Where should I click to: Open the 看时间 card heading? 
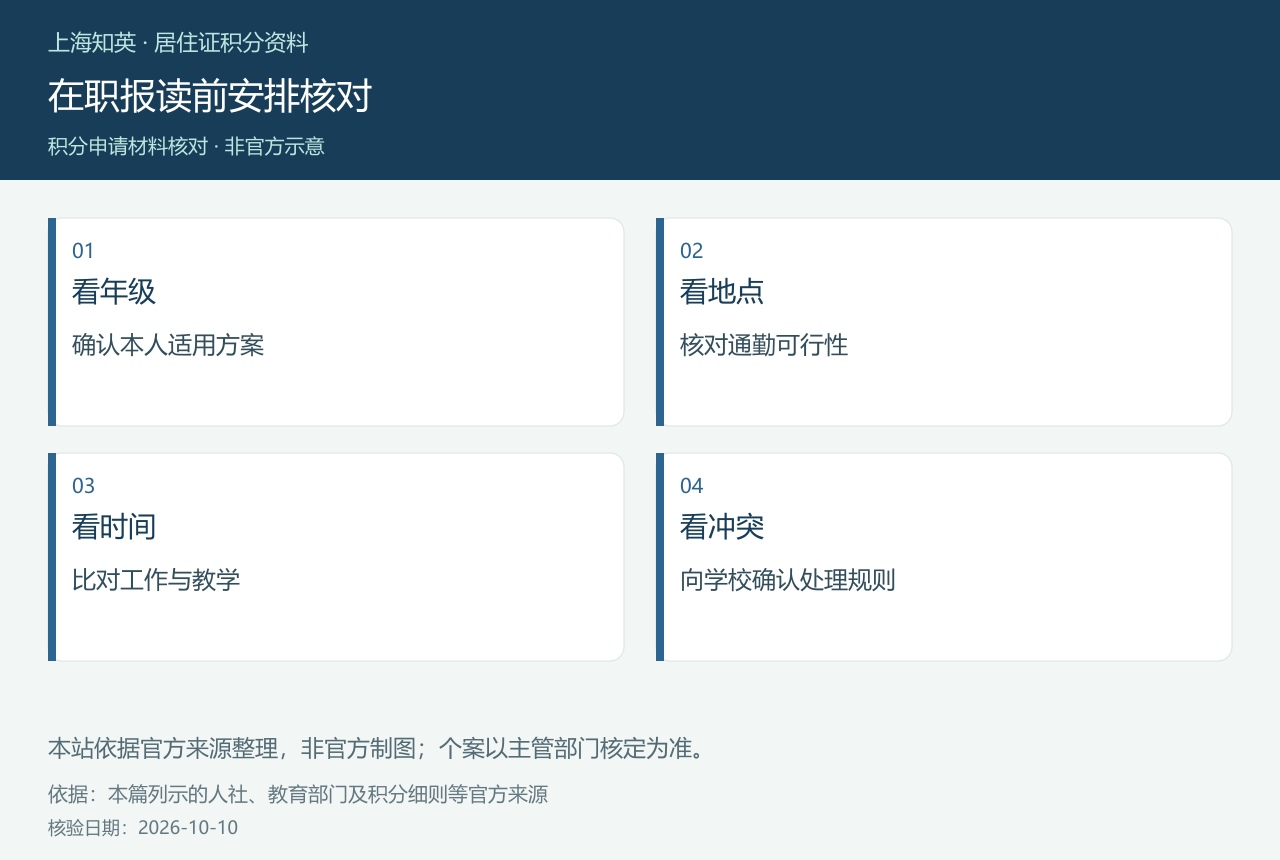tap(114, 527)
